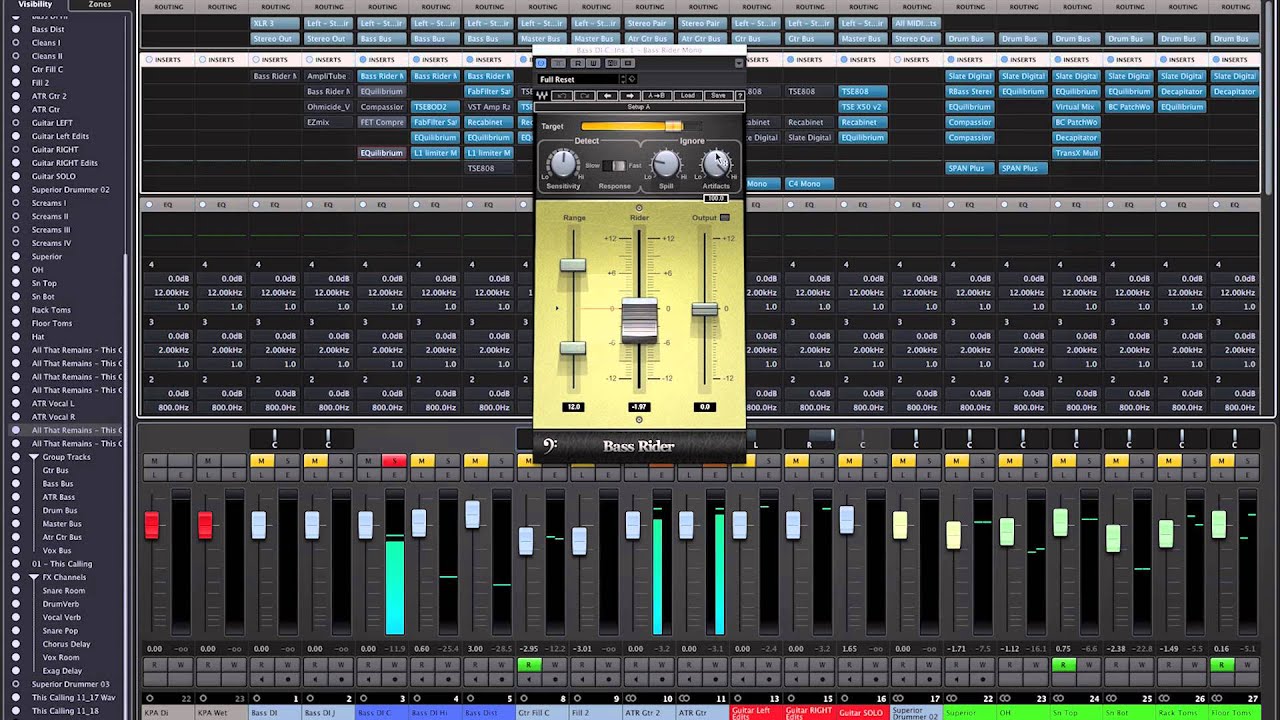Image resolution: width=1280 pixels, height=720 pixels.
Task: Click the preset up/down arrows beside Full Reset
Action: click(x=623, y=79)
